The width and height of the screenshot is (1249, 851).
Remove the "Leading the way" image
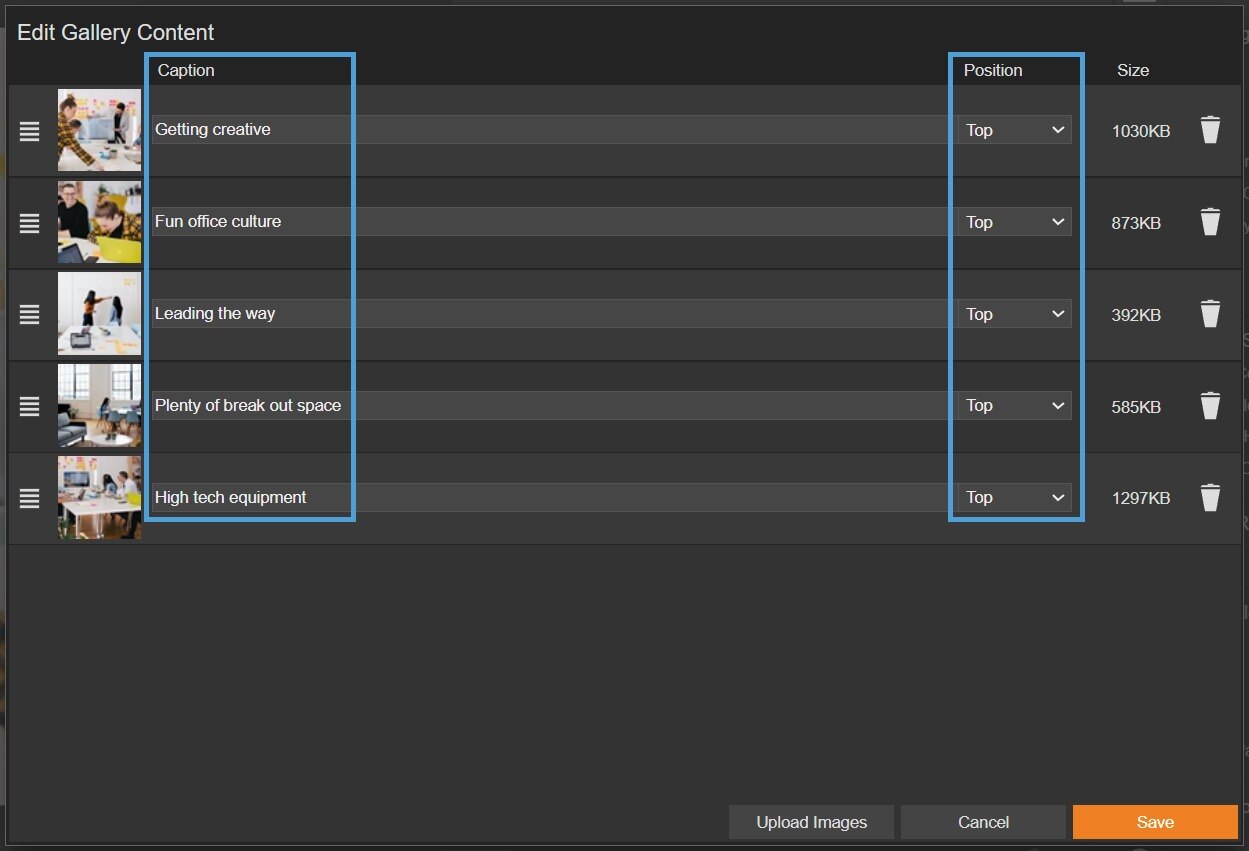1210,314
